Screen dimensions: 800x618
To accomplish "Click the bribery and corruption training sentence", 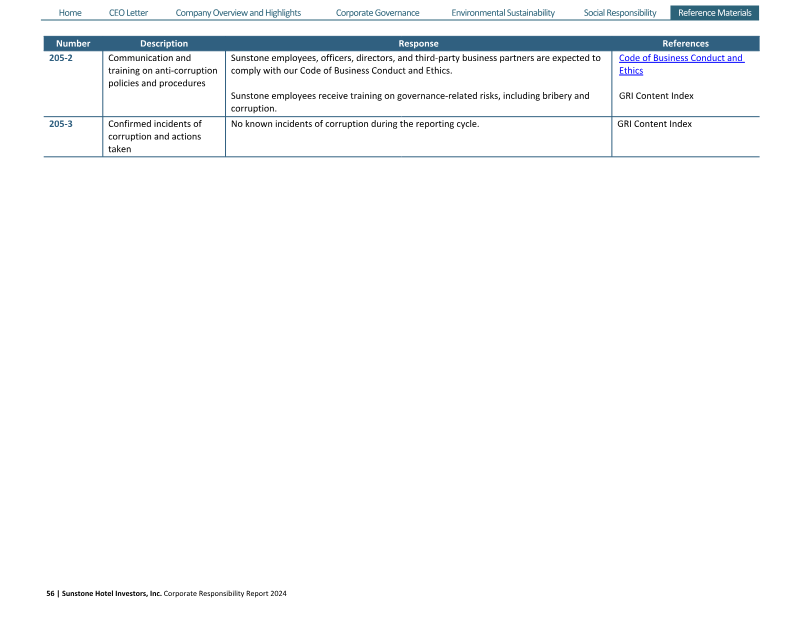I will (x=410, y=102).
